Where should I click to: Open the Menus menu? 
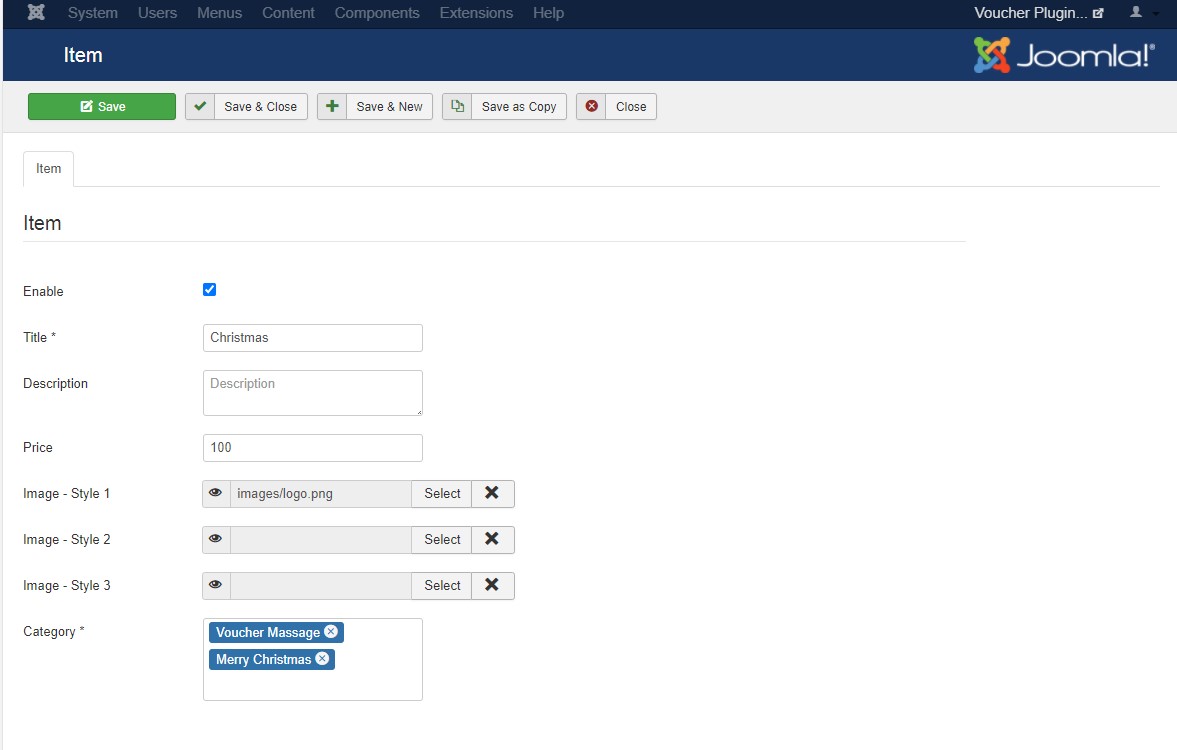[219, 13]
